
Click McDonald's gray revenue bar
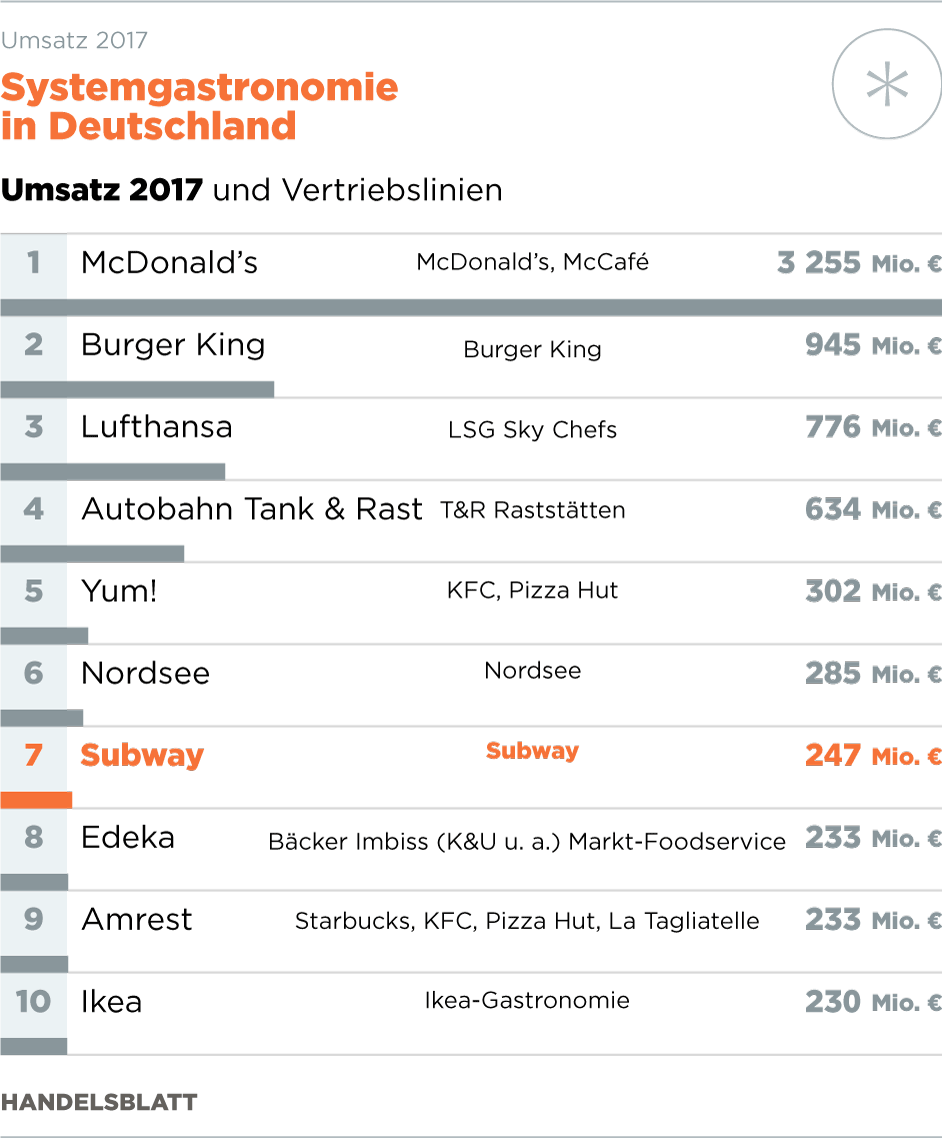(470, 308)
